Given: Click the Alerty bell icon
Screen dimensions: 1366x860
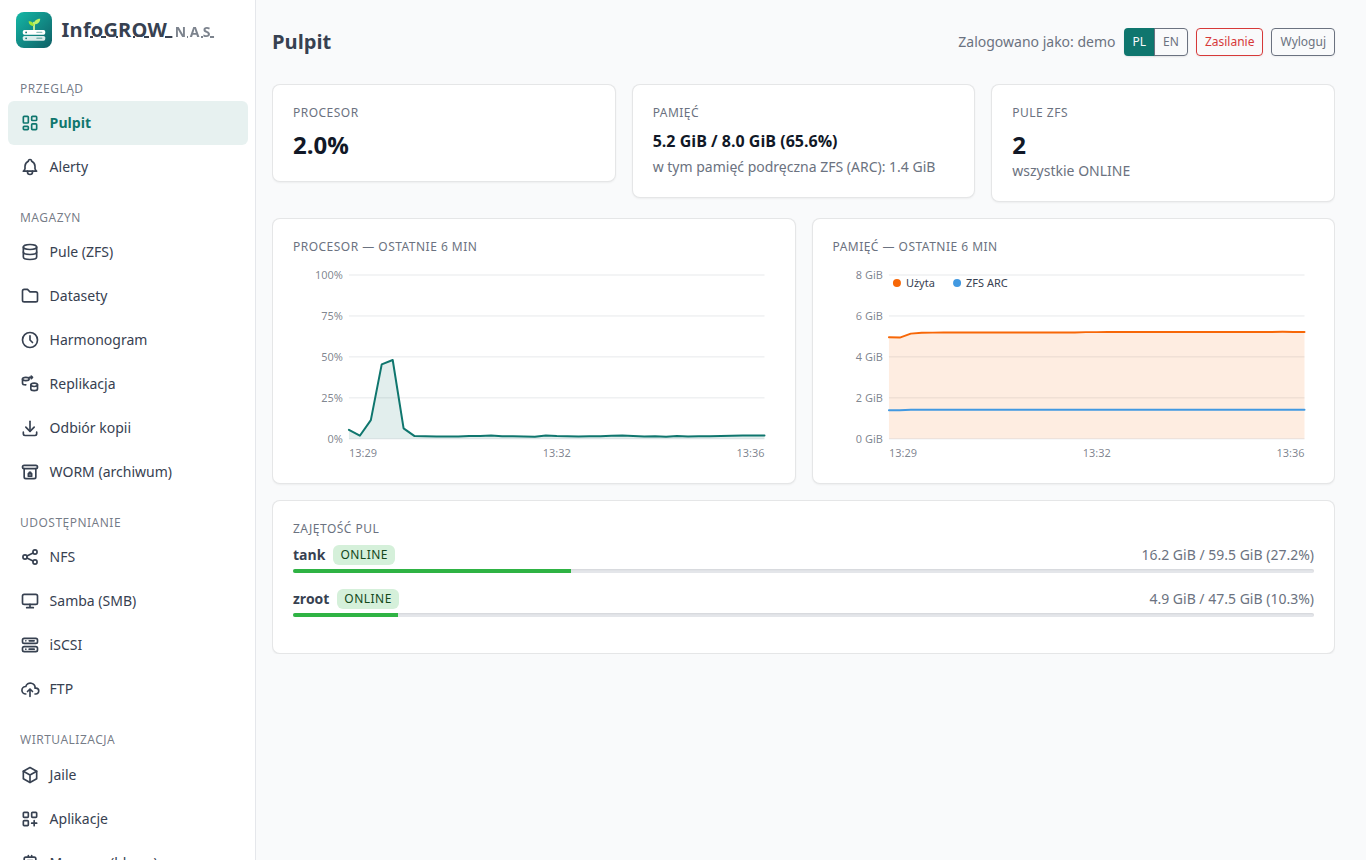Looking at the screenshot, I should (x=30, y=167).
